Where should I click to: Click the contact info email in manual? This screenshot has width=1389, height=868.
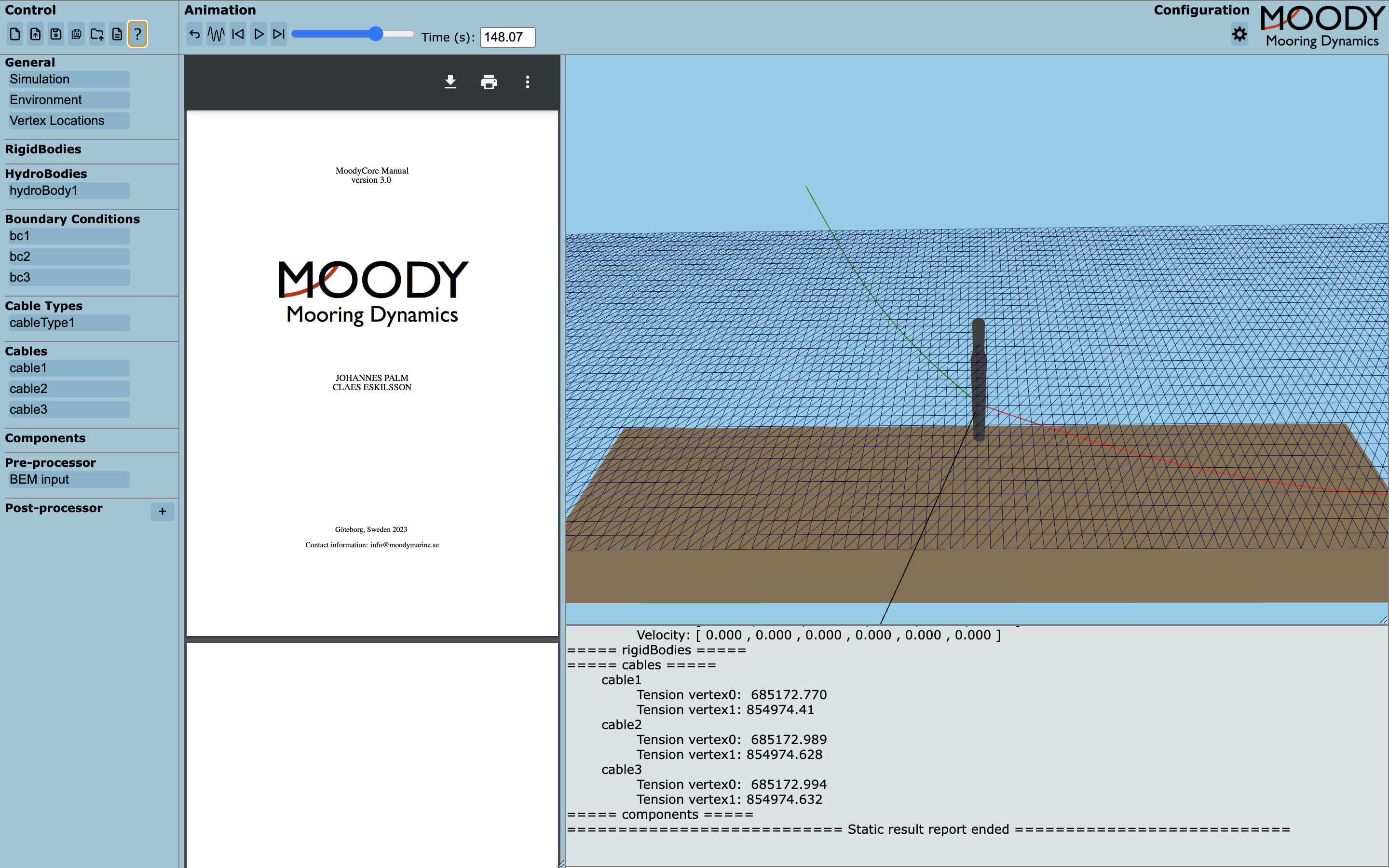click(x=404, y=545)
